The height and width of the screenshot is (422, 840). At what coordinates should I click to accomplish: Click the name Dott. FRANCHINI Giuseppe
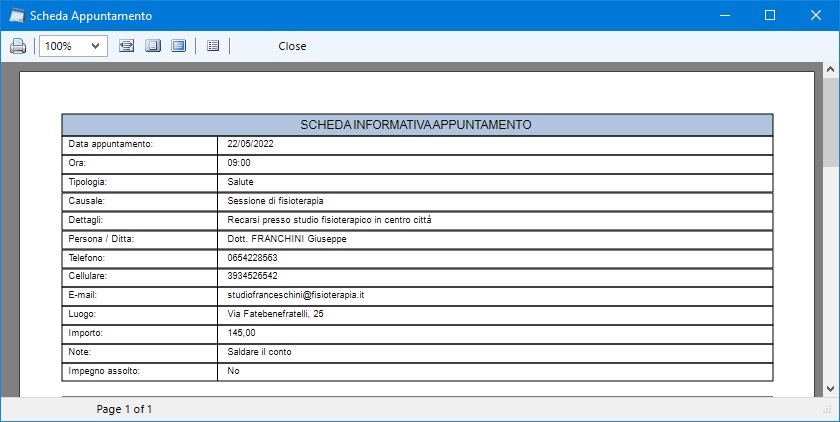(x=287, y=239)
